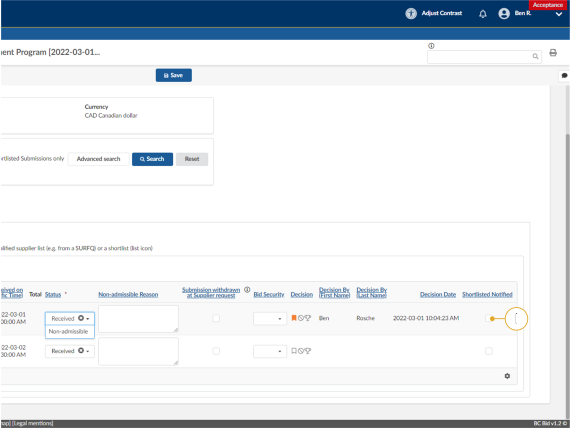Click the Reset button
Viewport: 570px width, 428px height.
(192, 159)
